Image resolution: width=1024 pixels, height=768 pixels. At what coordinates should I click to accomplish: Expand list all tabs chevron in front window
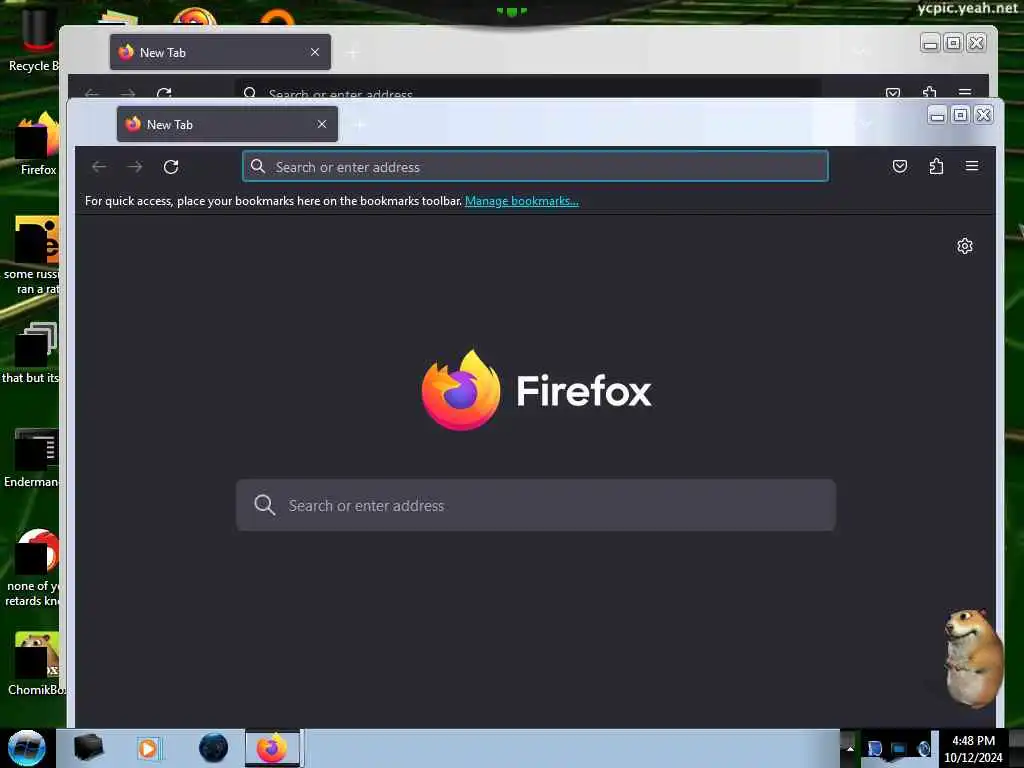click(x=866, y=124)
